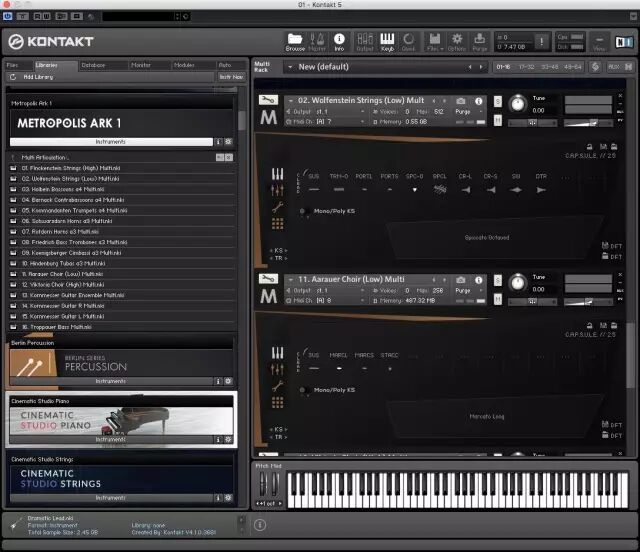Click the info icon on Aarauer Choir header

click(478, 280)
